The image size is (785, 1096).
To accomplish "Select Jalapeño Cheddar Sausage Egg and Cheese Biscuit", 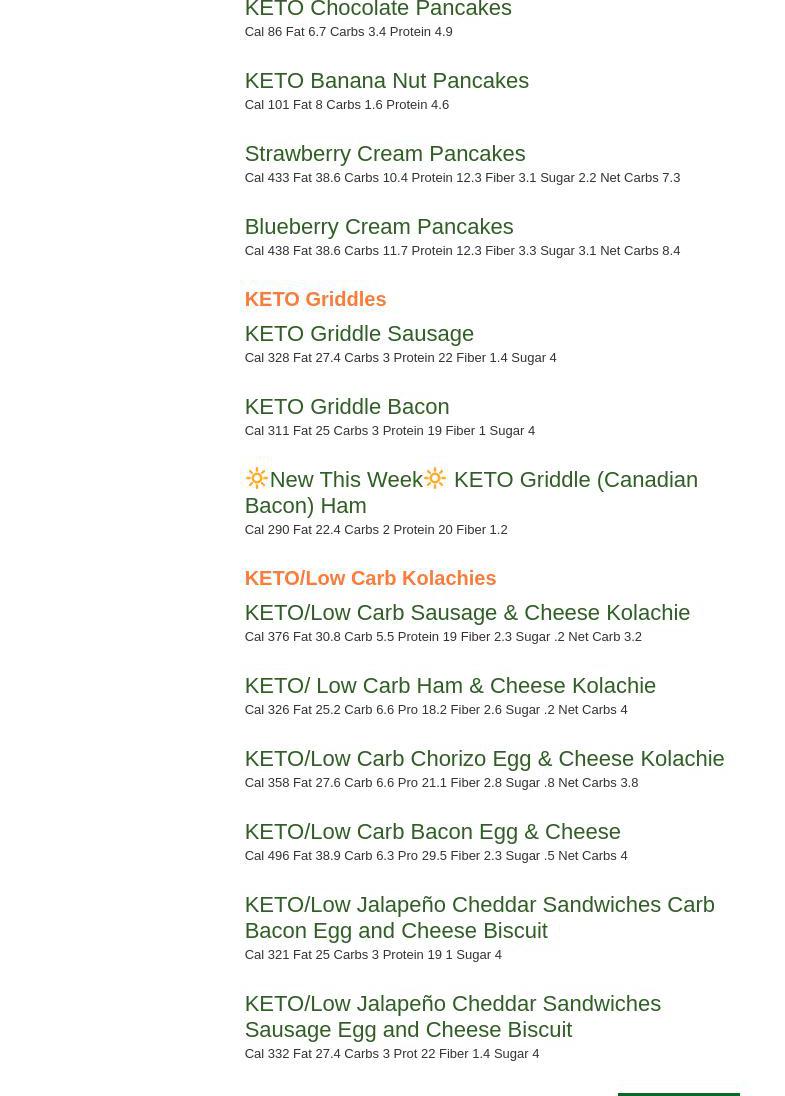I will [x=452, y=1016].
